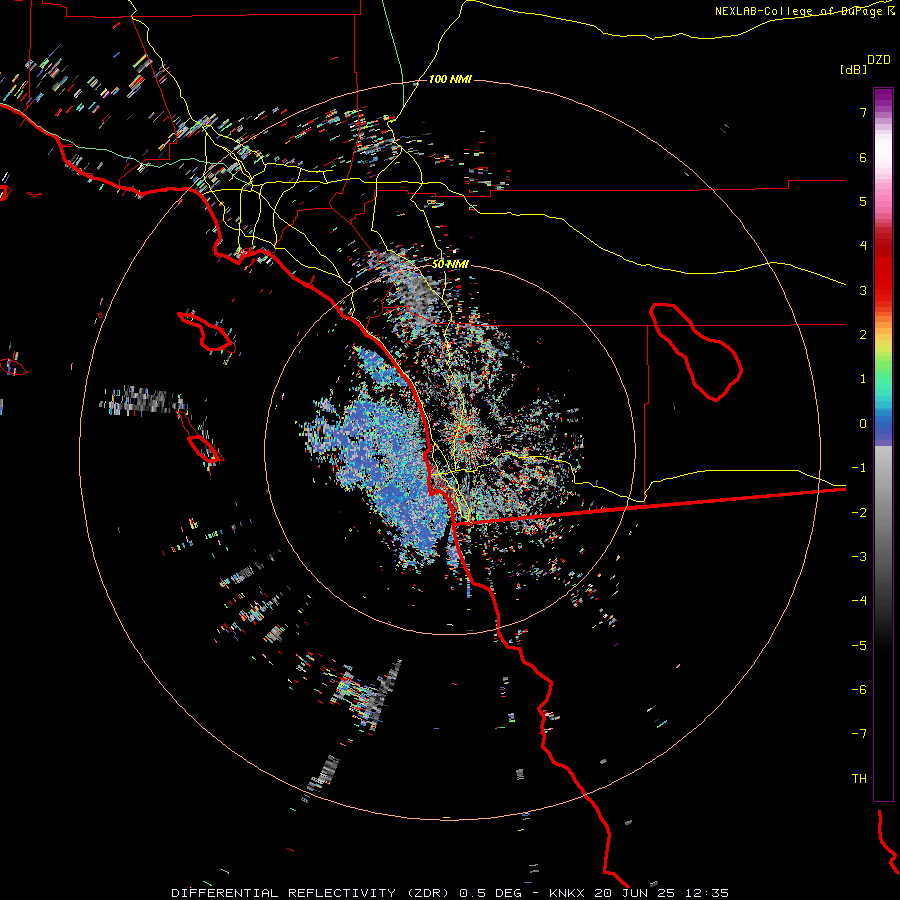Click the "20 JUN 25" date text
Viewport: 900px width, 900px height.
[637, 893]
